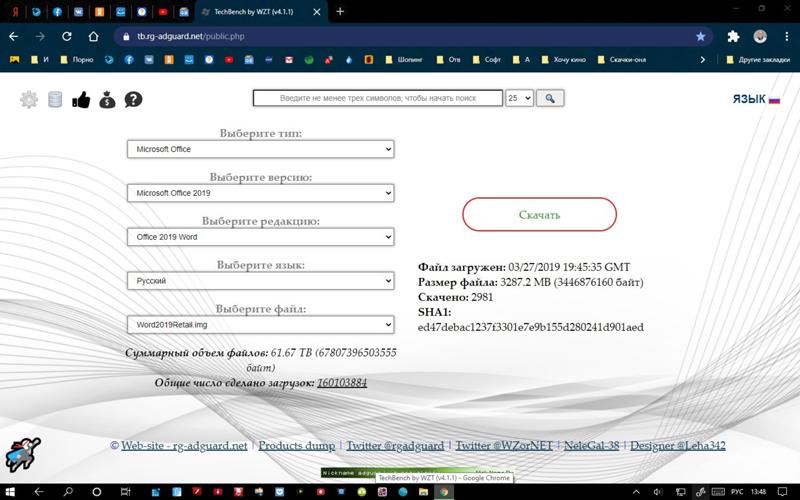The height and width of the screenshot is (500, 800).
Task: Open the Софт bookmarks folder
Action: coord(486,60)
